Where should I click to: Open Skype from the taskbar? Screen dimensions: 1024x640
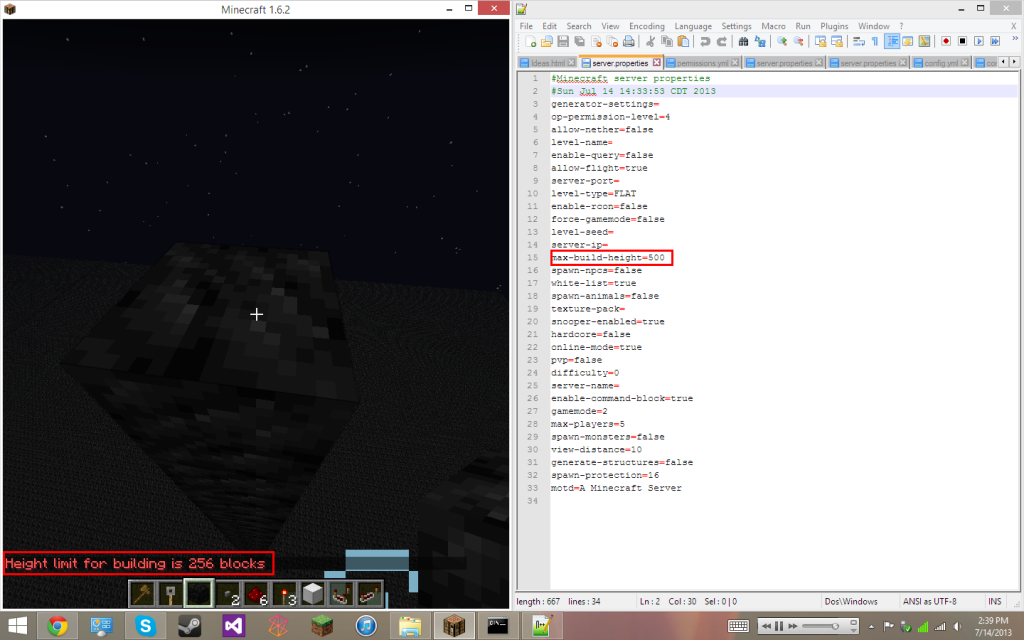(x=145, y=626)
